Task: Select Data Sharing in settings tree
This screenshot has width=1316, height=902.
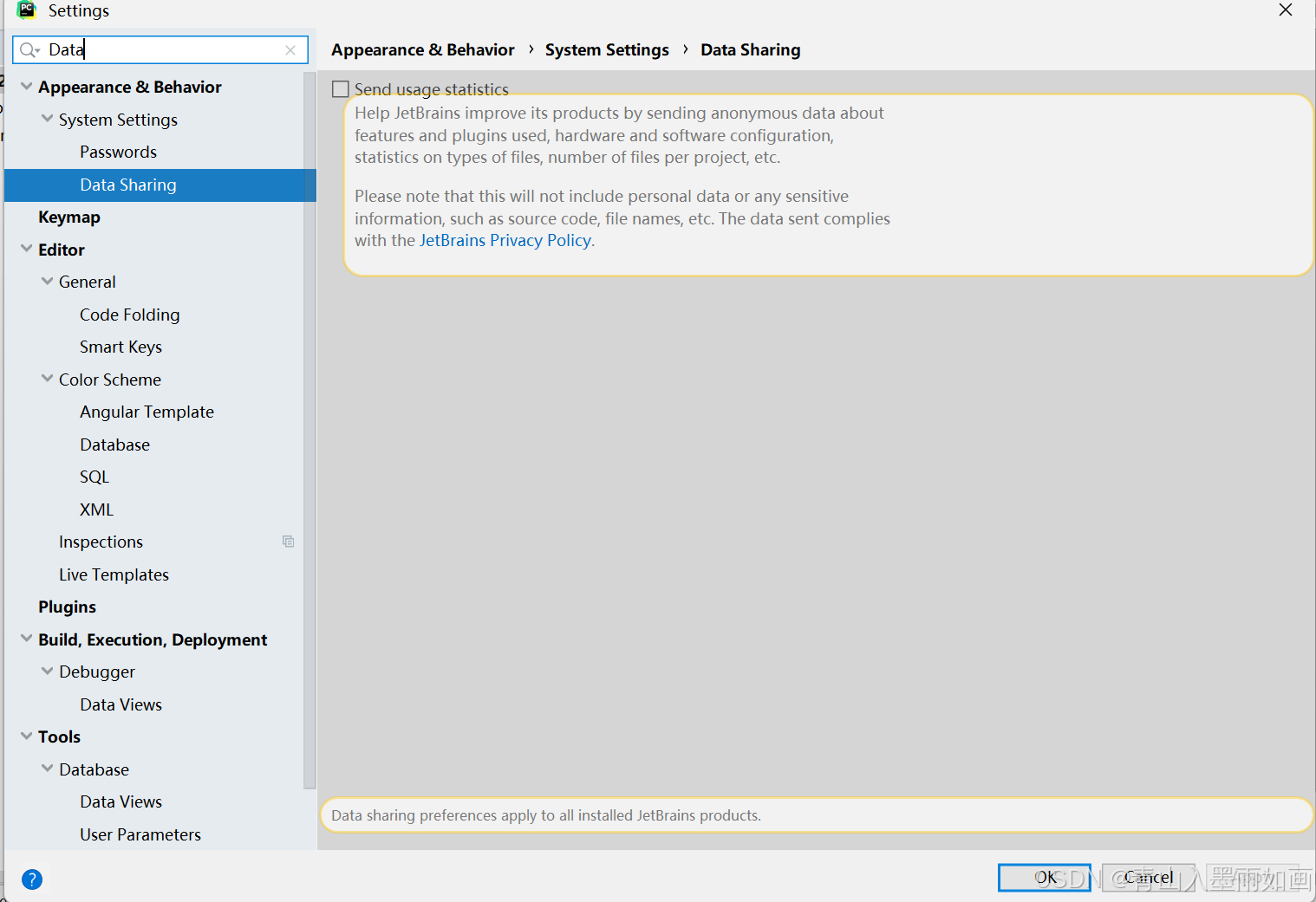Action: 128,185
